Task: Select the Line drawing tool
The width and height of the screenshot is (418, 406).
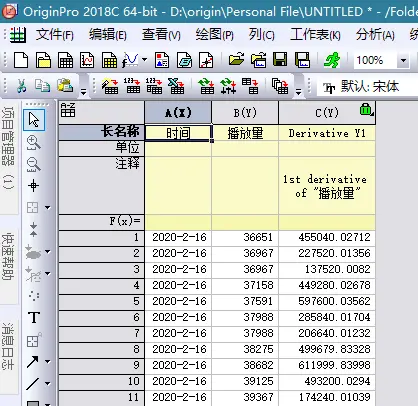Action: click(x=33, y=384)
